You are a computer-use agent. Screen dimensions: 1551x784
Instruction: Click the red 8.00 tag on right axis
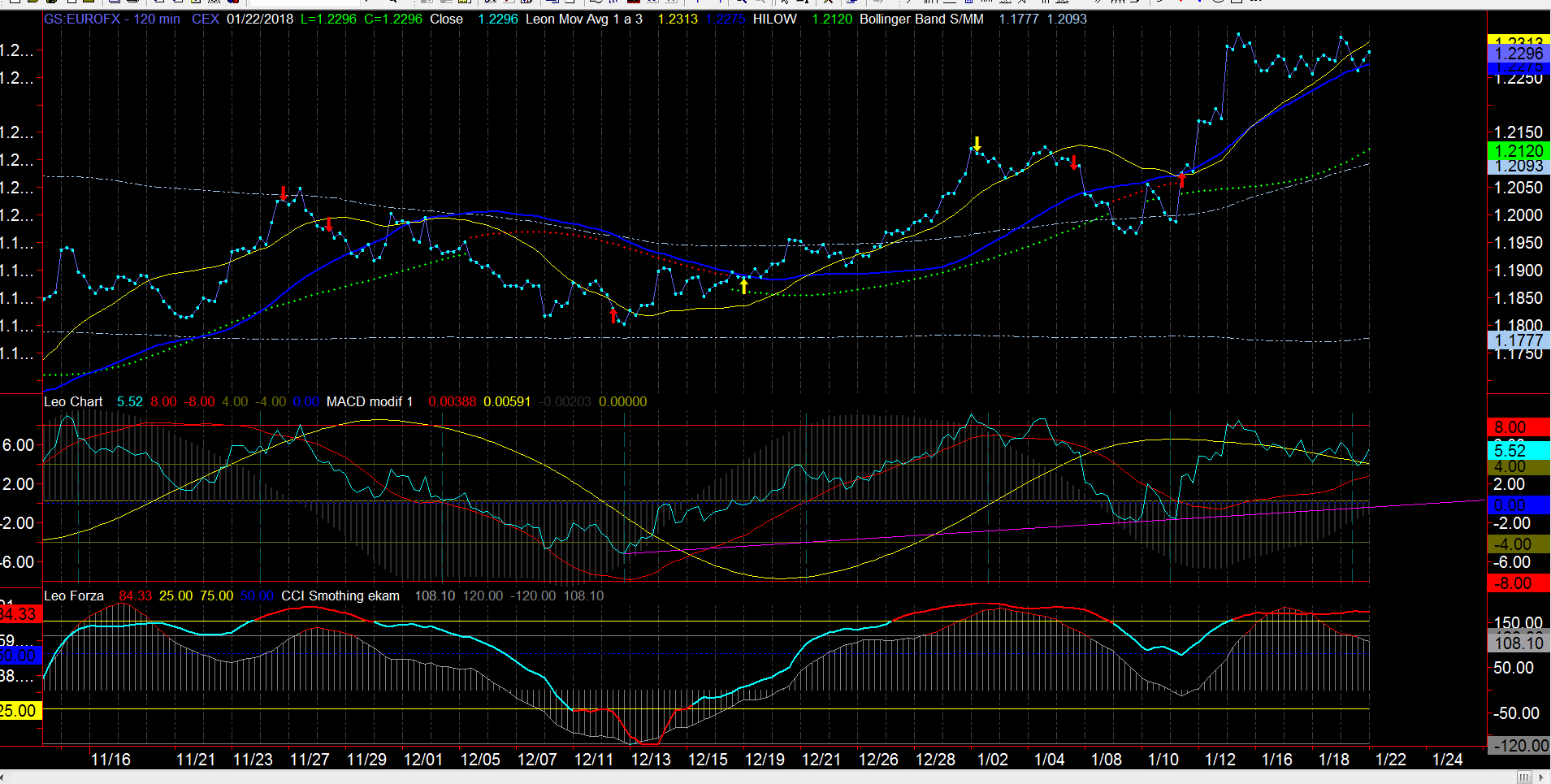coord(1519,427)
